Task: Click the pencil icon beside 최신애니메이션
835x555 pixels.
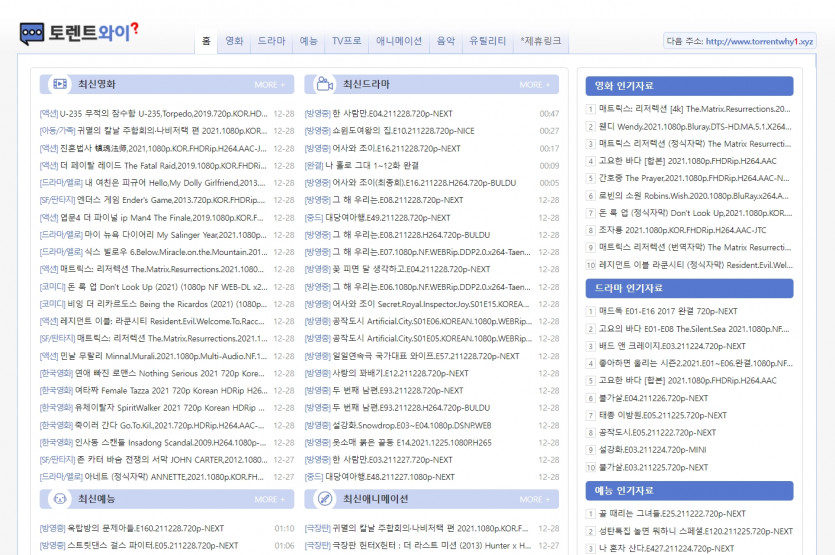Action: 325,499
